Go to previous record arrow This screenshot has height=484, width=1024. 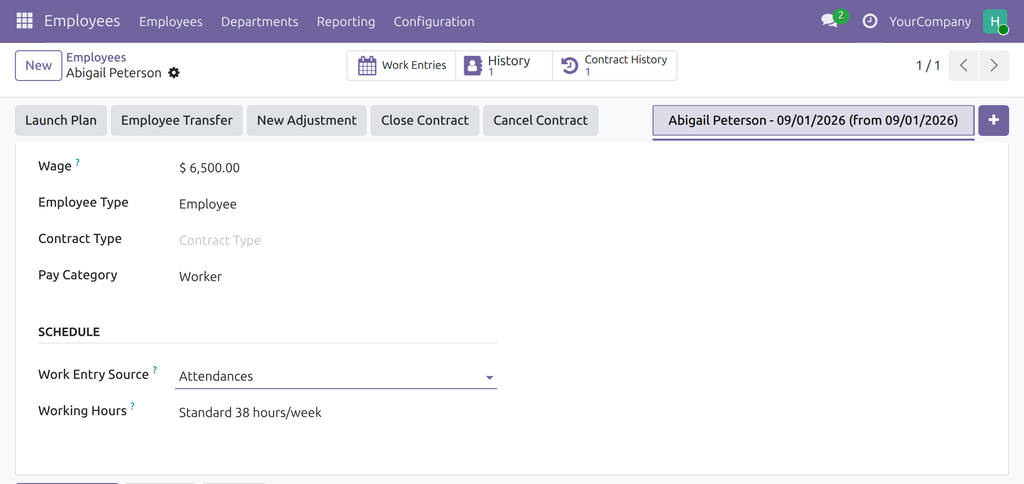963,65
